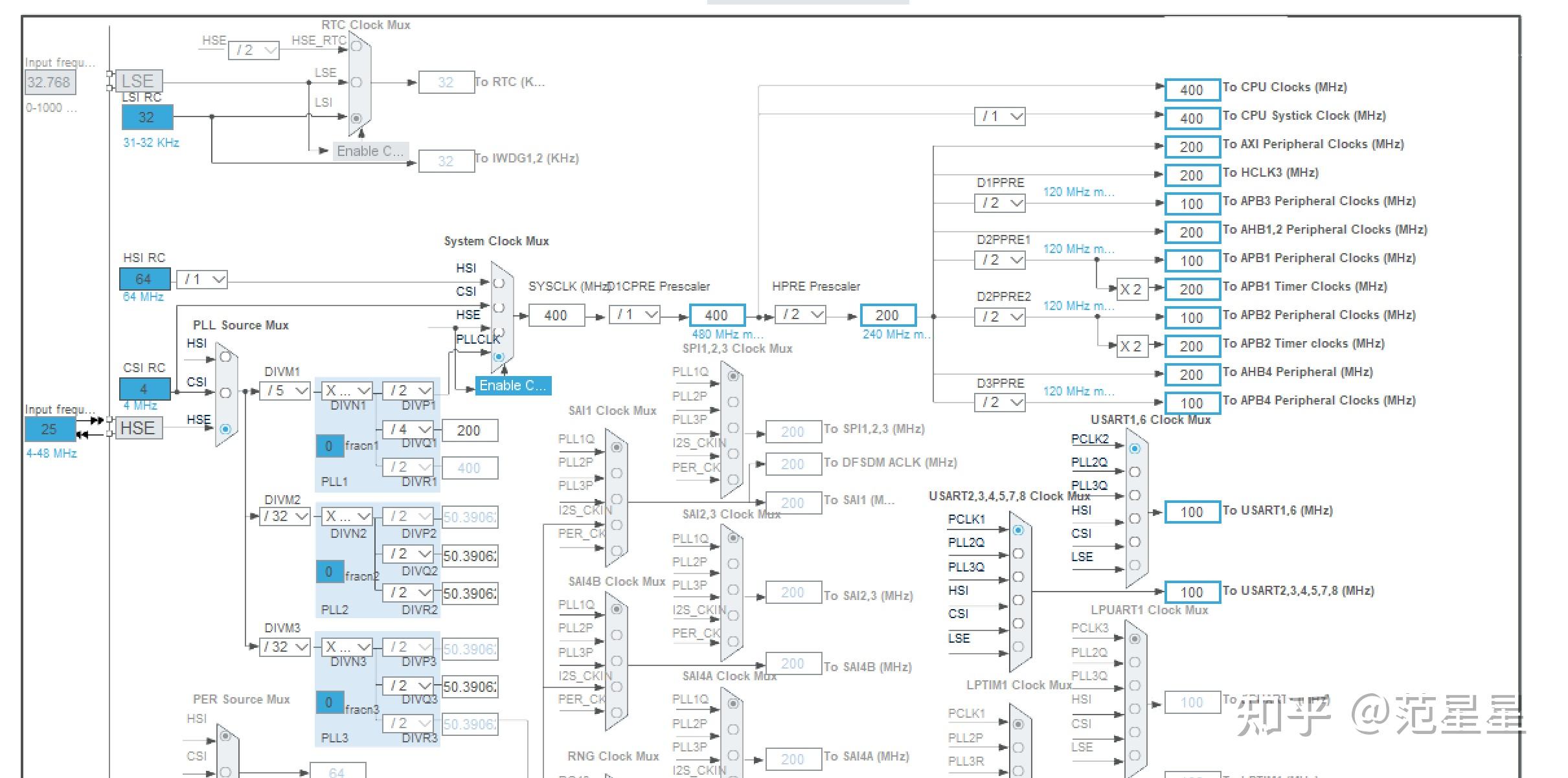The image size is (1568, 778).
Task: Click the HSI RC 64 value block
Action: [x=145, y=279]
